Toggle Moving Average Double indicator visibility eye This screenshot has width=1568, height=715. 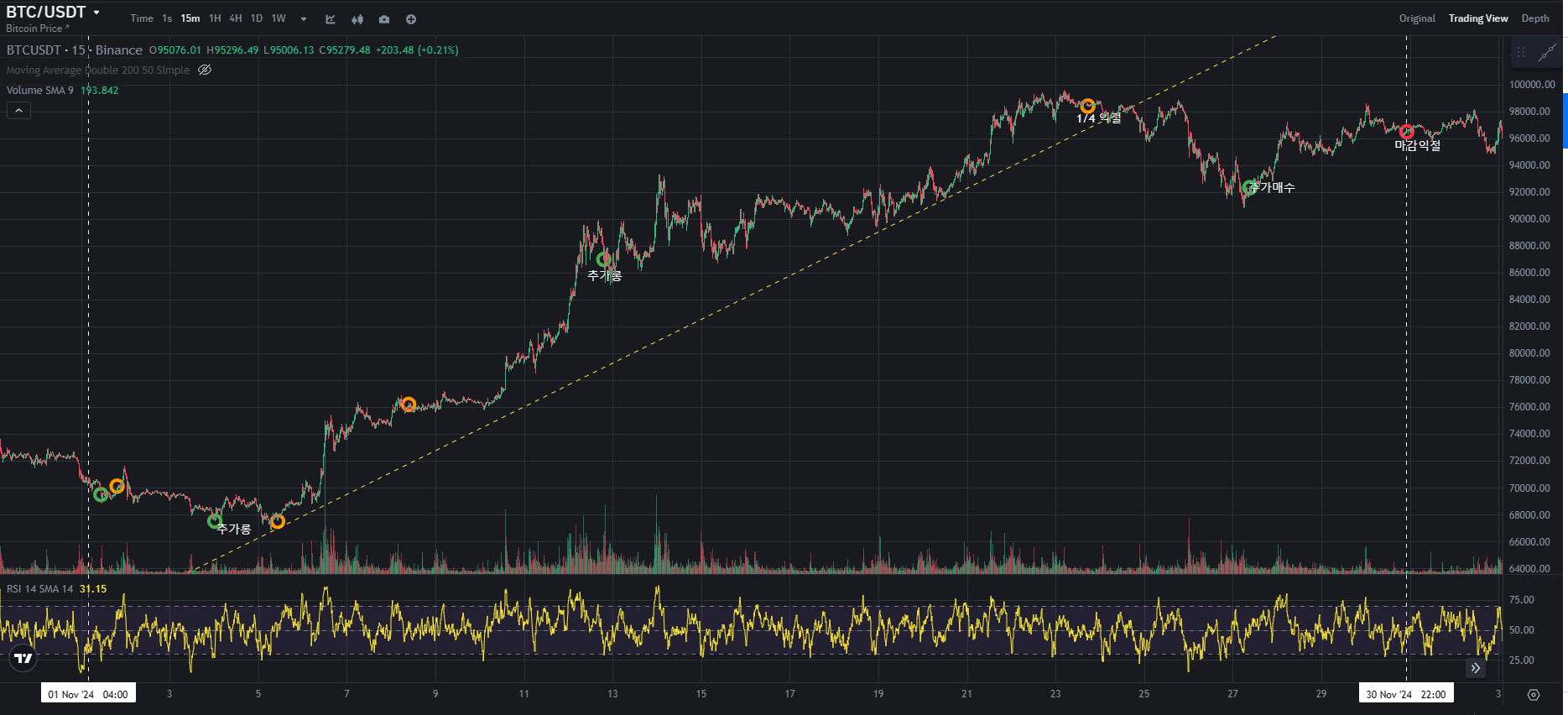click(x=205, y=70)
